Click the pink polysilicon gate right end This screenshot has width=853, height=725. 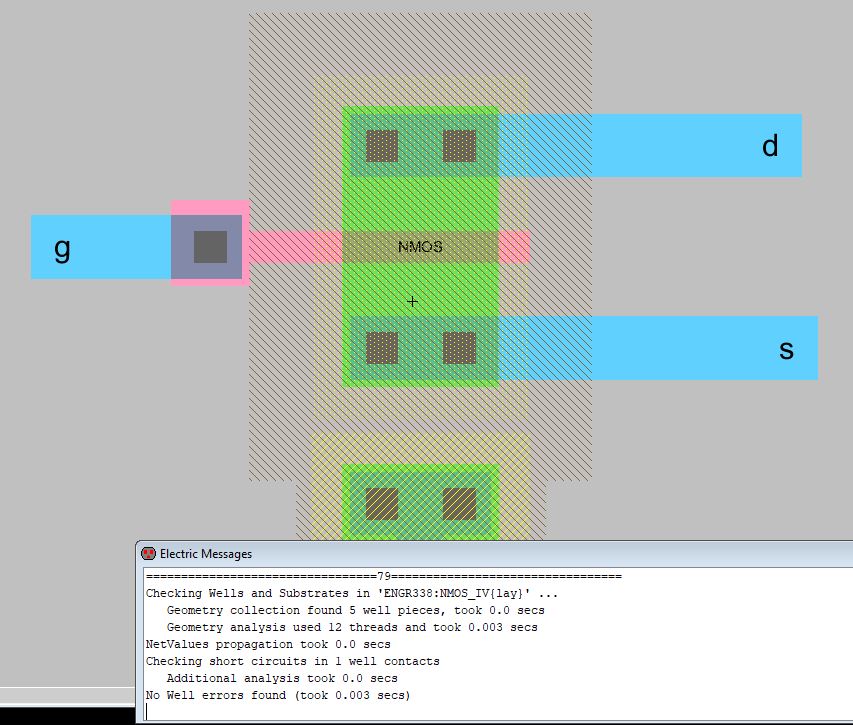tap(516, 247)
